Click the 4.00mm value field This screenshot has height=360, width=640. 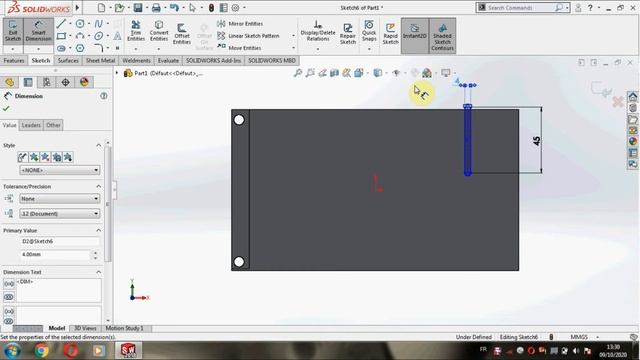coord(55,254)
